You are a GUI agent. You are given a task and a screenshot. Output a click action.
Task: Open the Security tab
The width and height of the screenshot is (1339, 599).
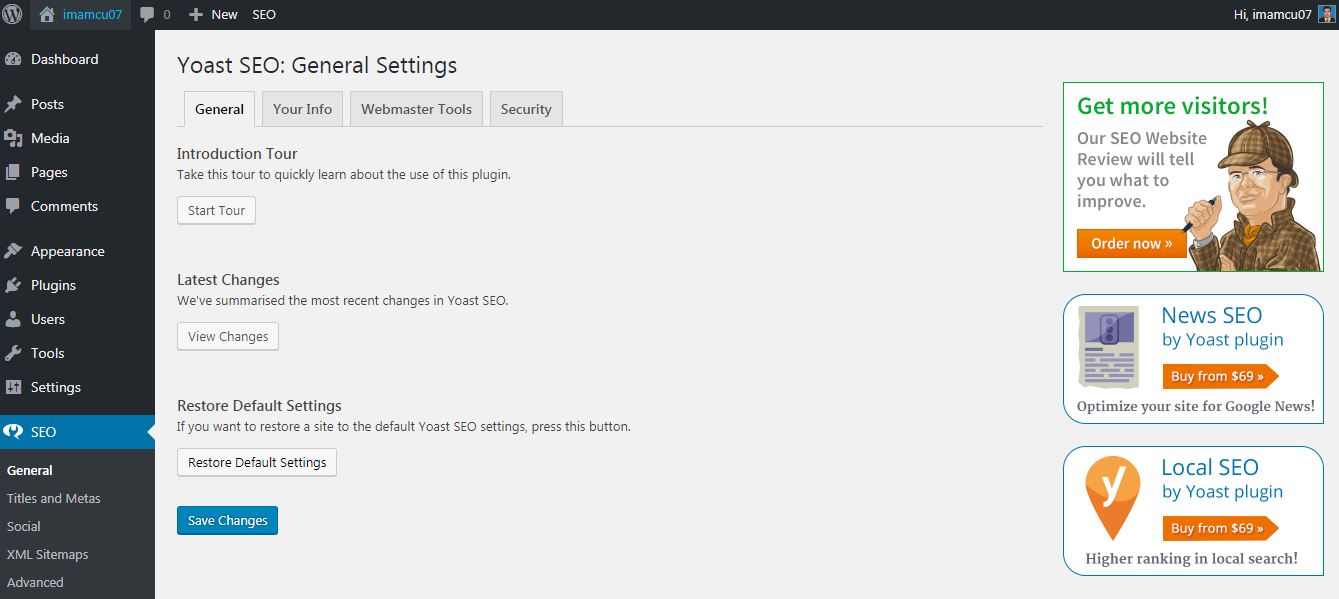coord(526,109)
